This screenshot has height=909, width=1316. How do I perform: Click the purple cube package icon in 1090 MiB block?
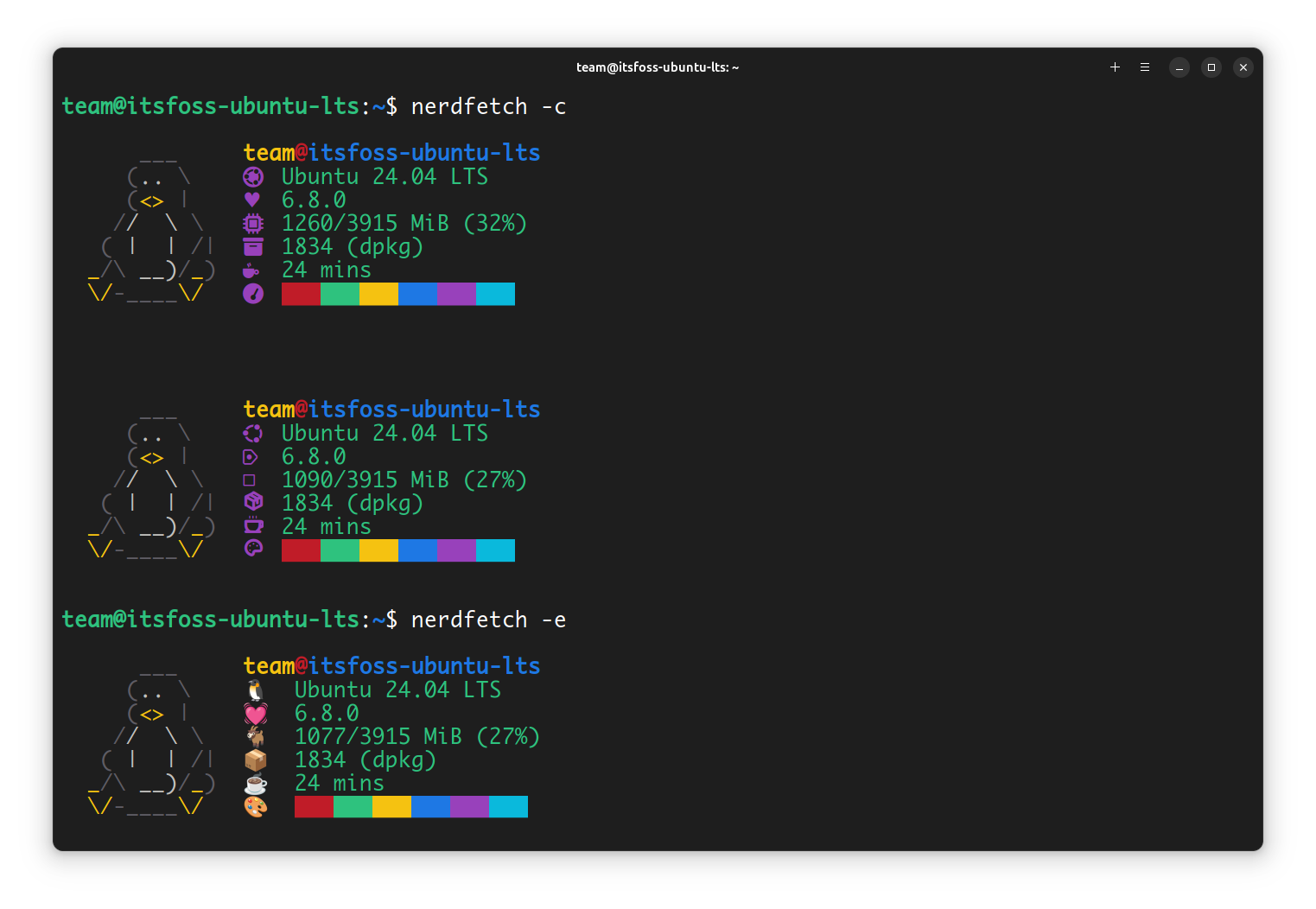[253, 501]
